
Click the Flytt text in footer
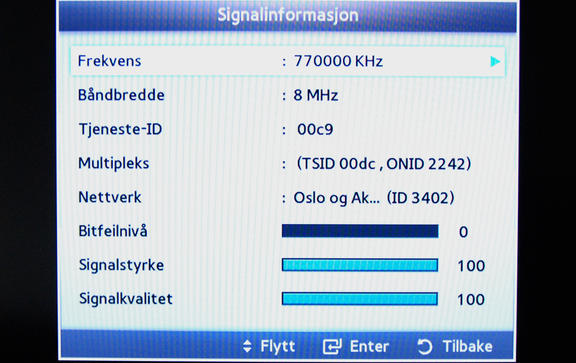click(x=278, y=346)
